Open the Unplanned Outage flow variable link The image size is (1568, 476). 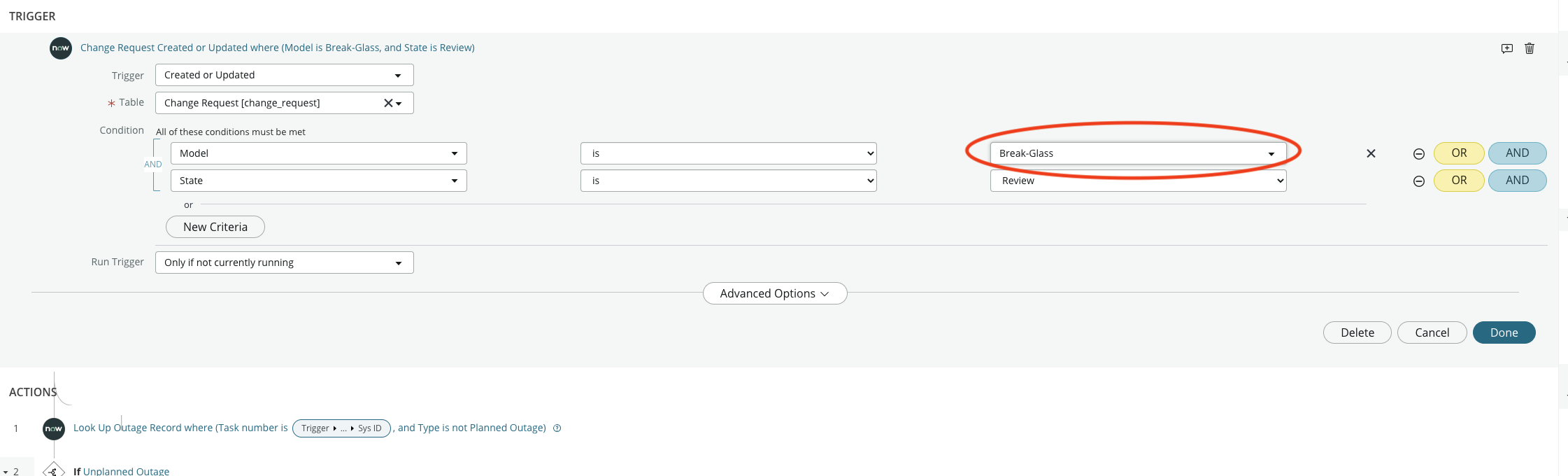pyautogui.click(x=126, y=470)
